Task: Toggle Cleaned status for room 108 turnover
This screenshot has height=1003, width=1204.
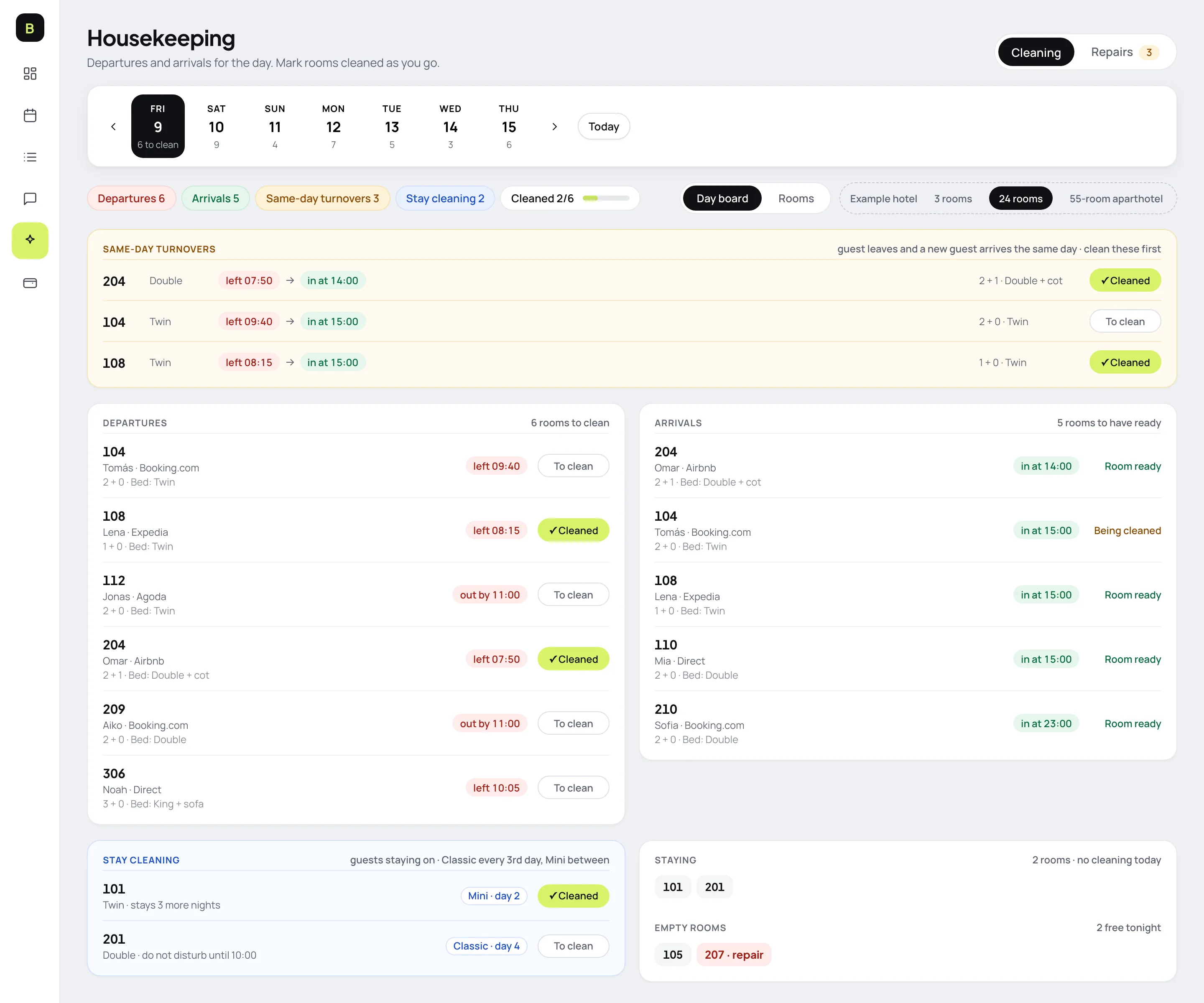Action: (x=1125, y=362)
